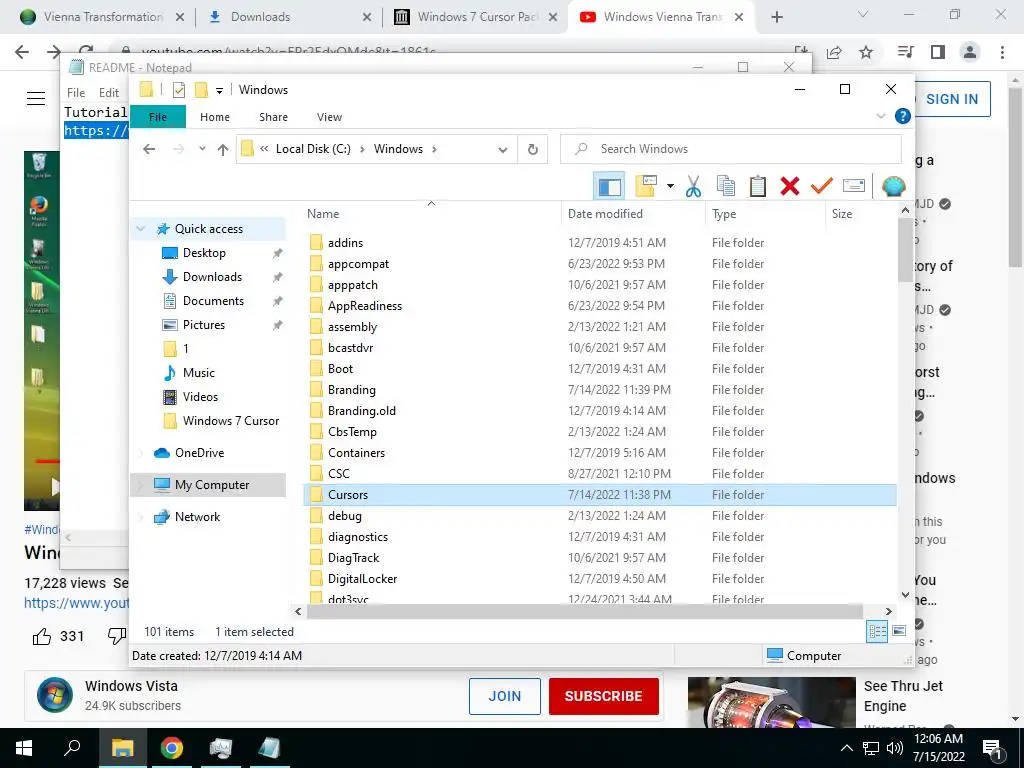The width and height of the screenshot is (1024, 768).
Task: Collapse Quick access tree node
Action: pyautogui.click(x=140, y=229)
